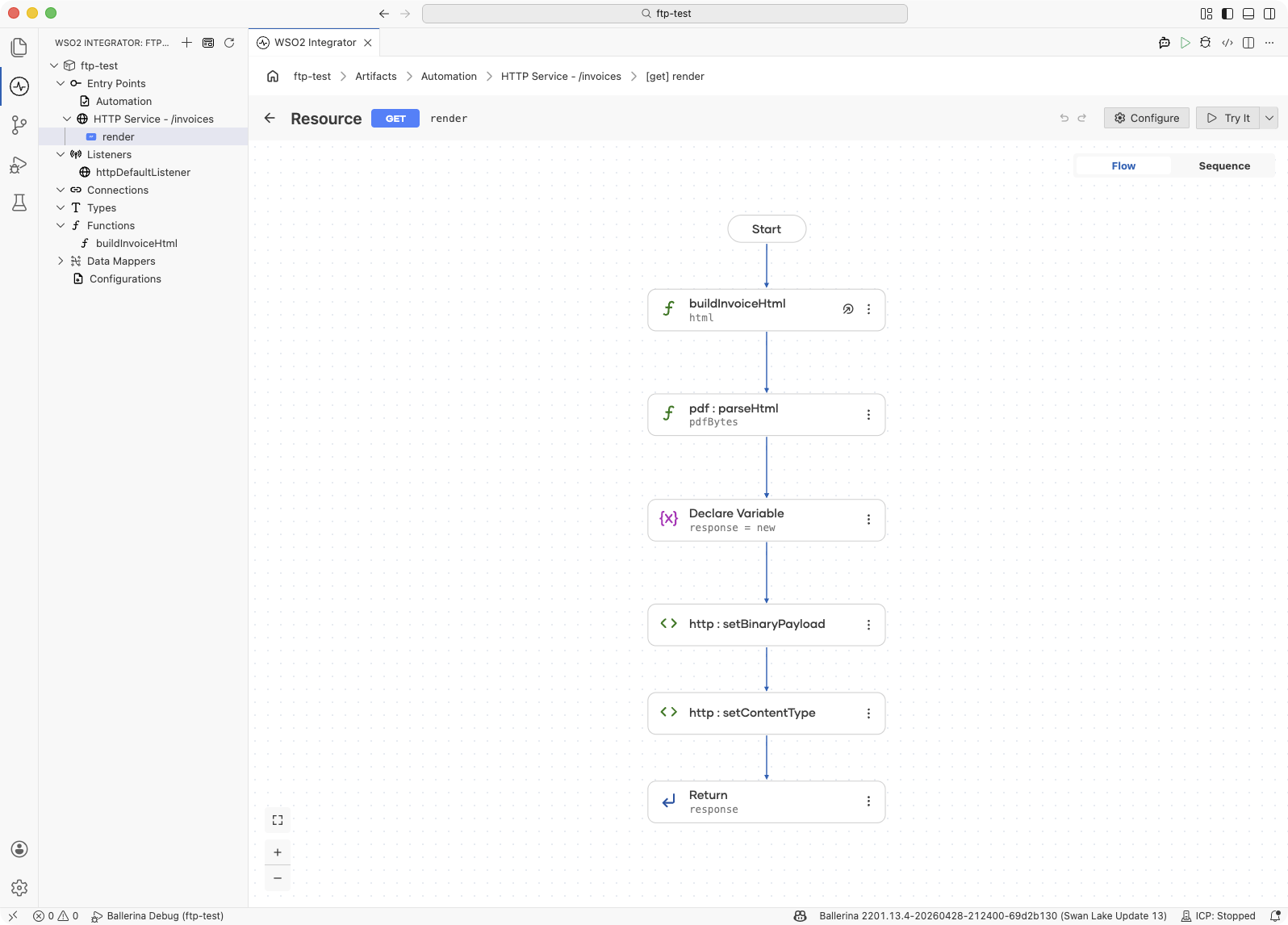
Task: Click Automation breadcrumb item
Action: pos(449,77)
